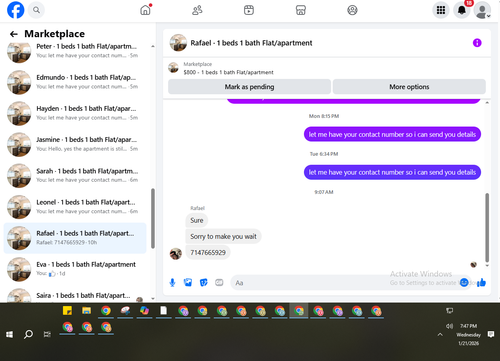
Task: Open the conversation with Jasmine
Action: (75, 144)
